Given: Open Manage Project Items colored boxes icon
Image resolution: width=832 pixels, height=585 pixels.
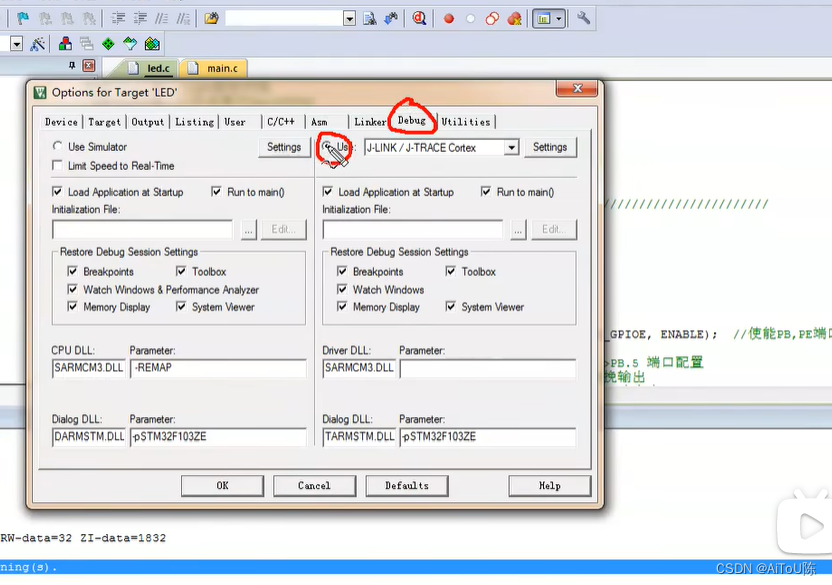Looking at the screenshot, I should tap(65, 44).
